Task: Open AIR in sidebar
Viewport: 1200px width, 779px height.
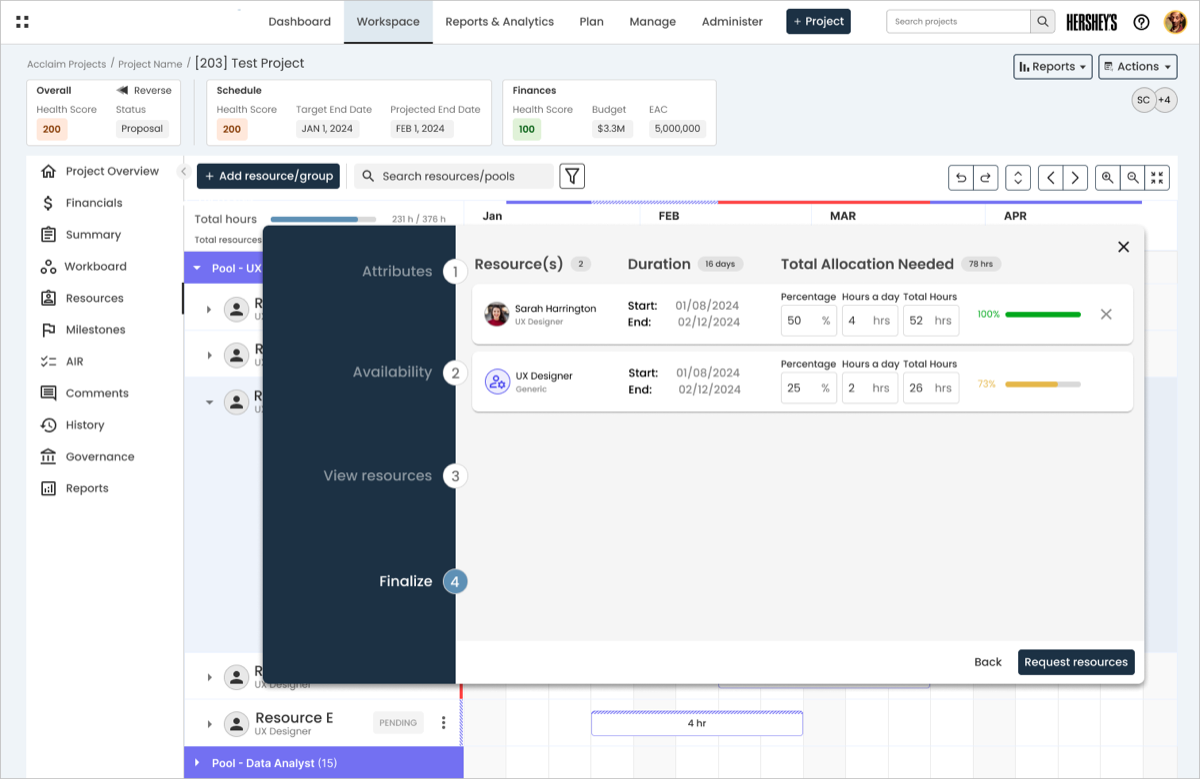Action: pos(62,362)
